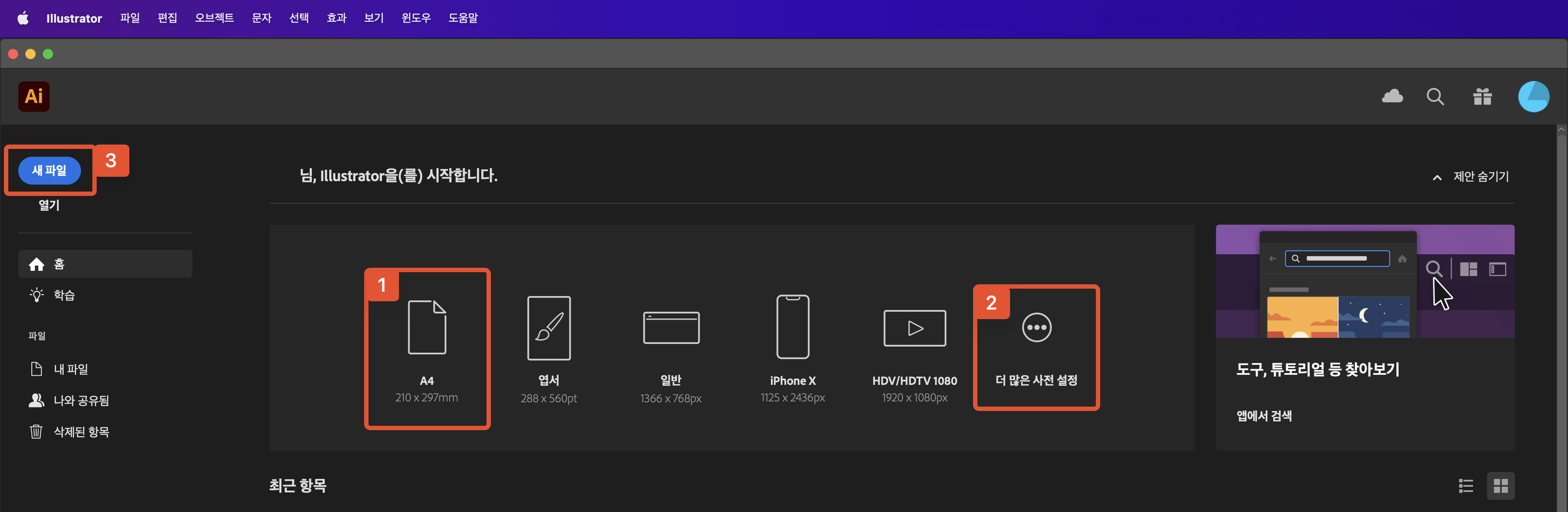Click 앱에서 검색 link
Screen dimensions: 1568x512
1264,416
